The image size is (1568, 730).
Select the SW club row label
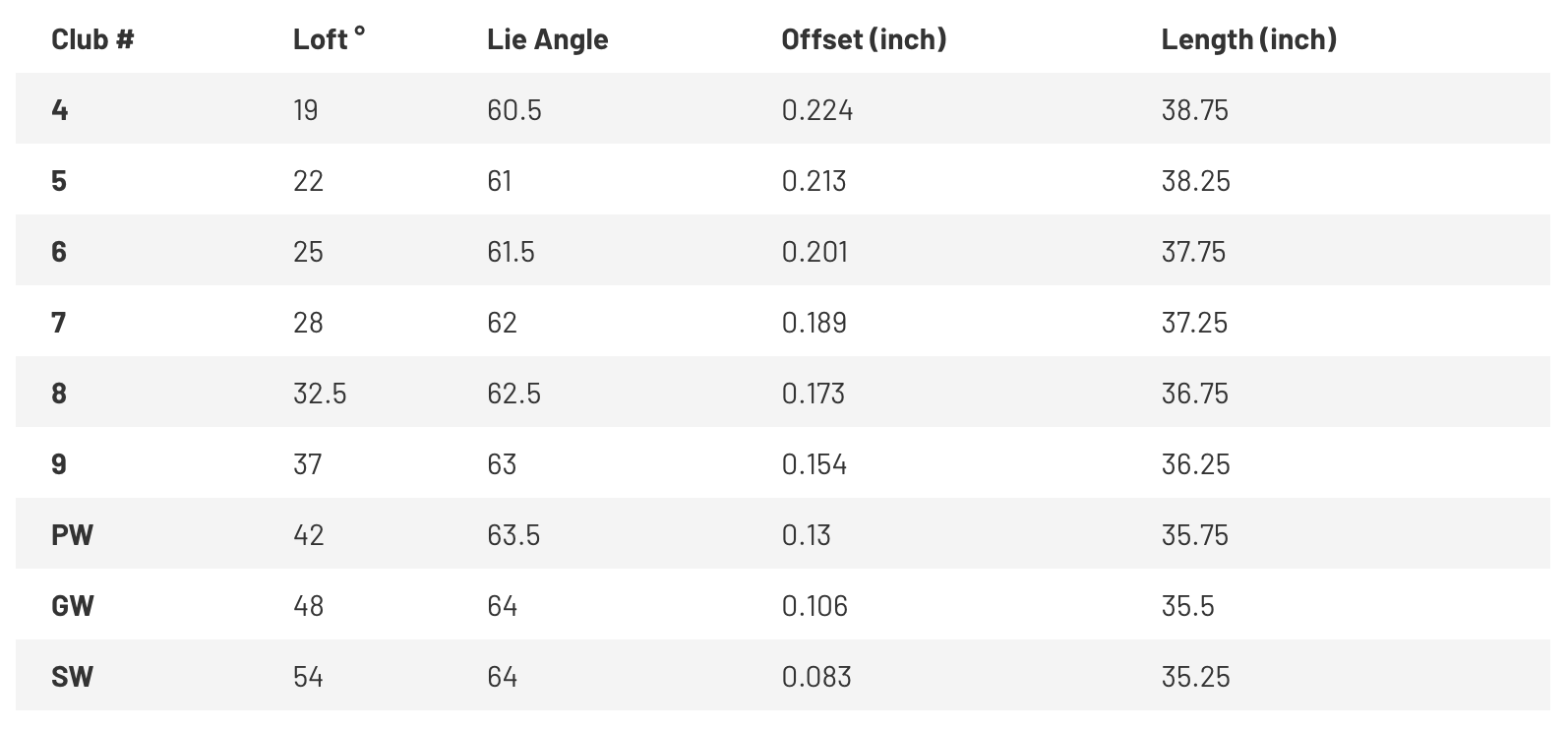72,677
